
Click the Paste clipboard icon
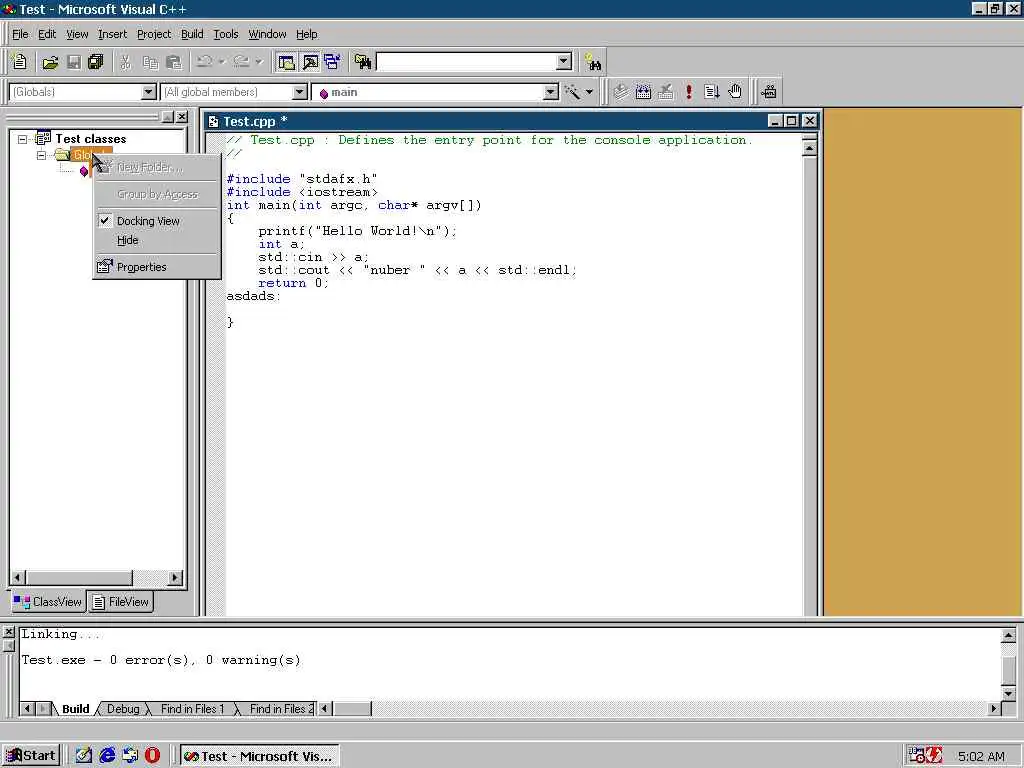click(174, 62)
